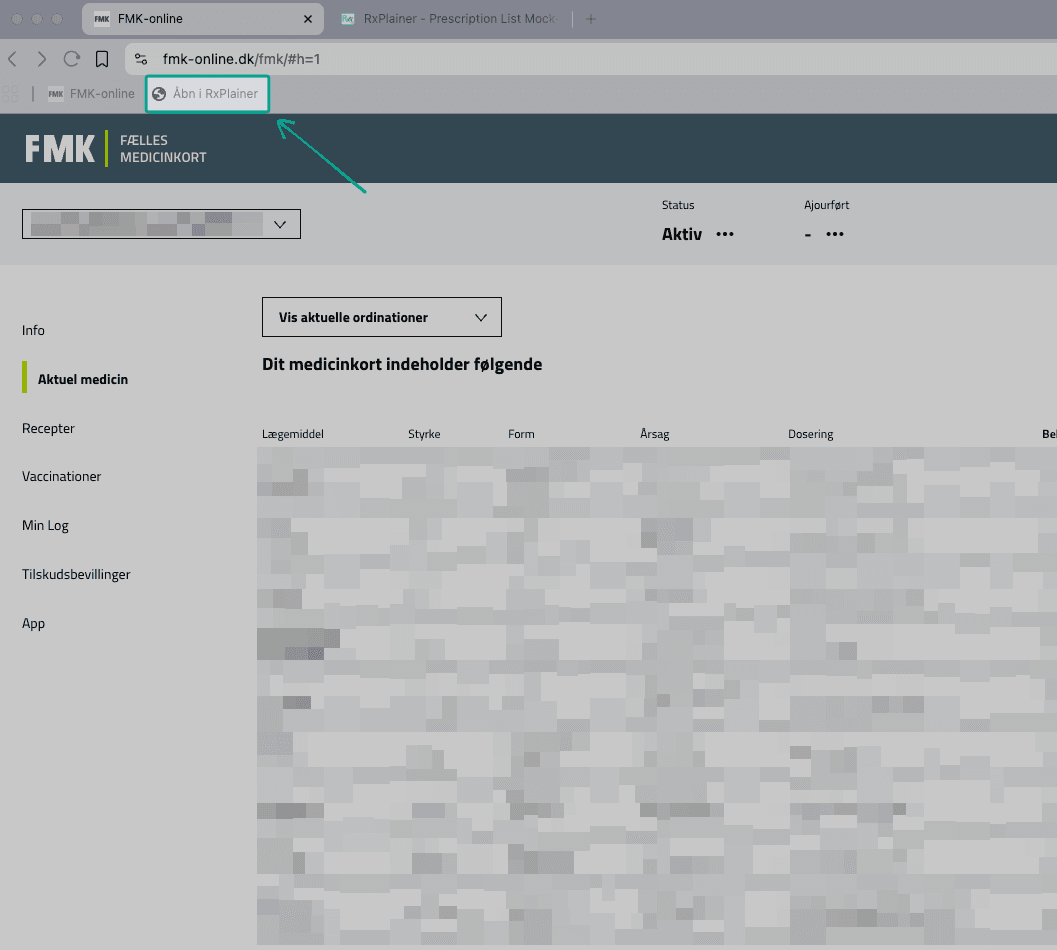Reload the FMK-online page
Viewport: 1057px width, 950px height.
click(x=71, y=59)
